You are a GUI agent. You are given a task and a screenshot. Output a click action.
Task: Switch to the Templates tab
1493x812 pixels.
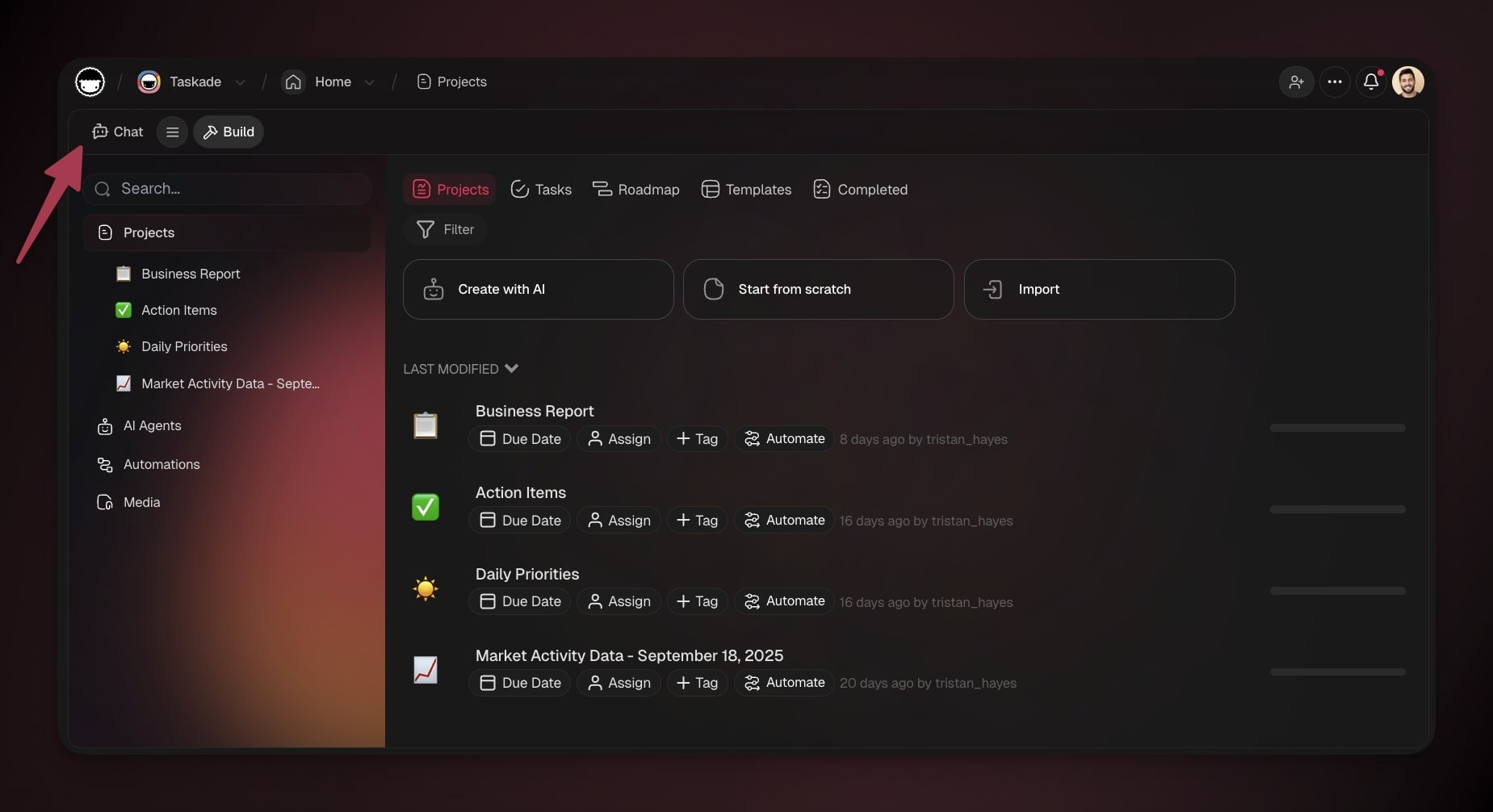[746, 190]
